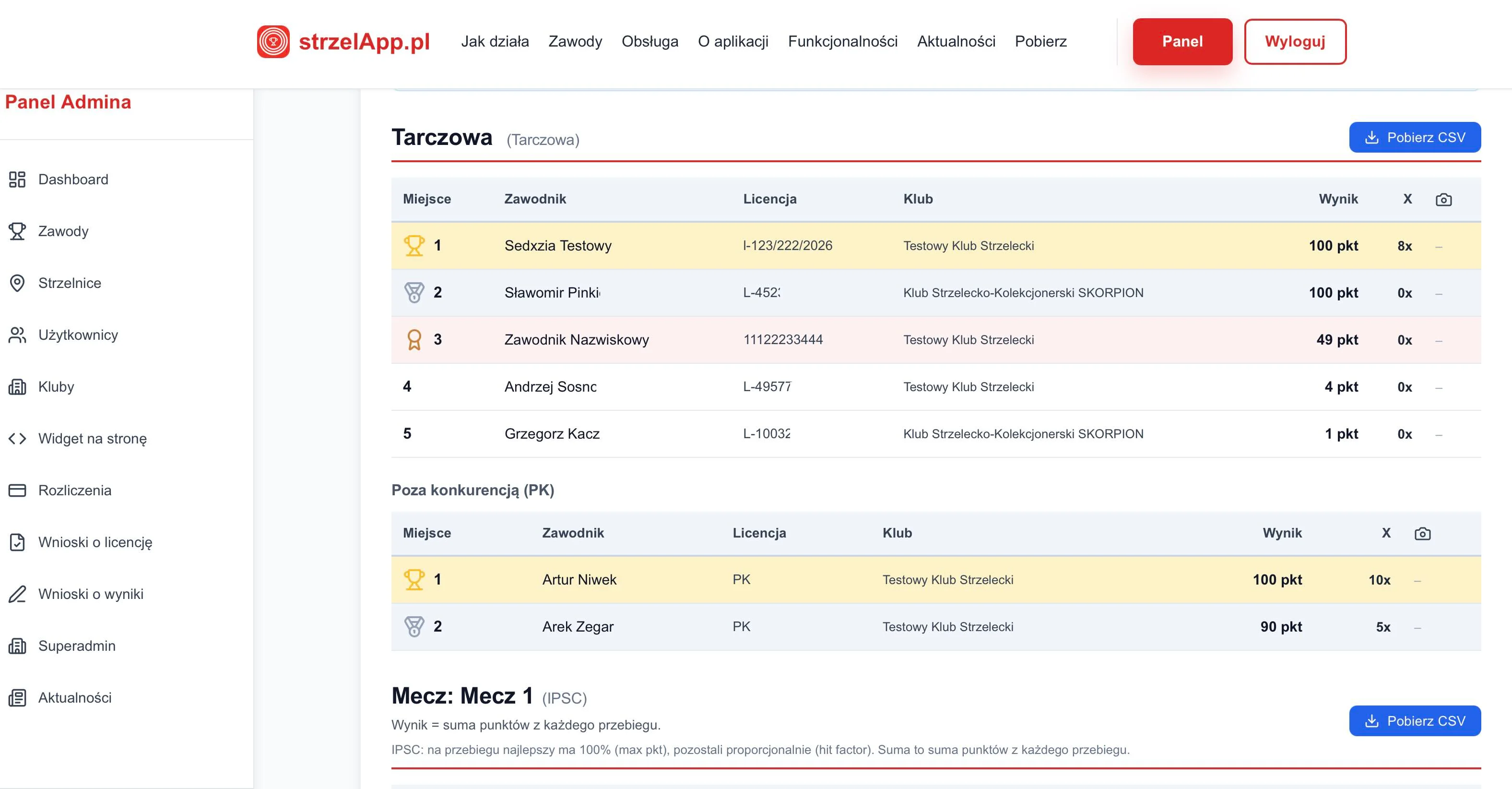Click the pencil icon for Wnioski o wyniki

(17, 594)
